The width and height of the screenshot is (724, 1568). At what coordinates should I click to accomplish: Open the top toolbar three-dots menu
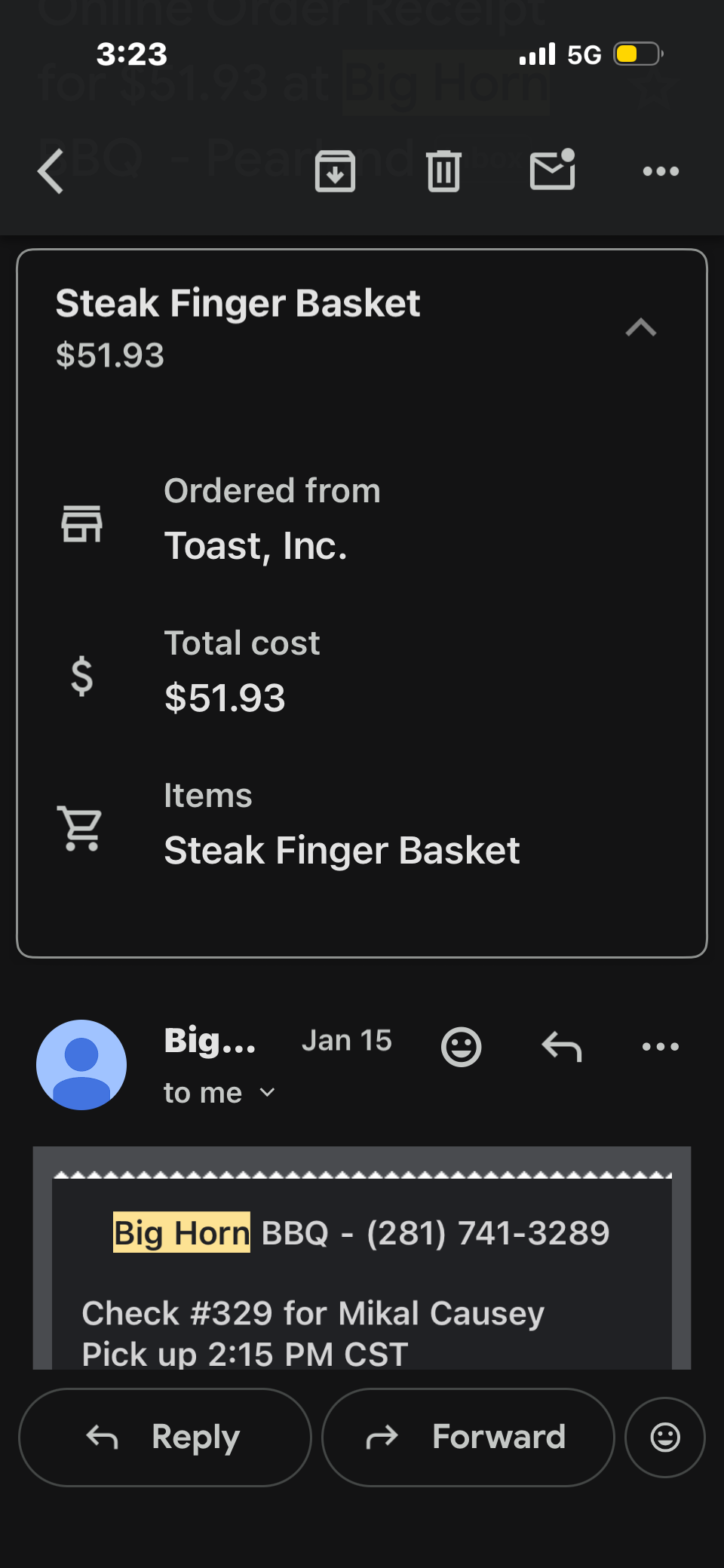661,172
